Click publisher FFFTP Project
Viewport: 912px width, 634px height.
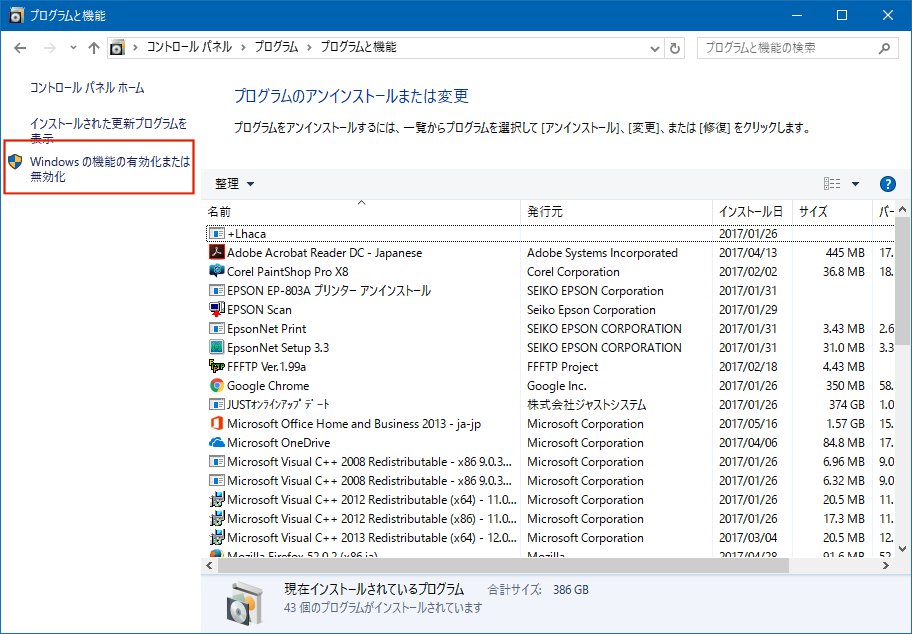click(562, 366)
